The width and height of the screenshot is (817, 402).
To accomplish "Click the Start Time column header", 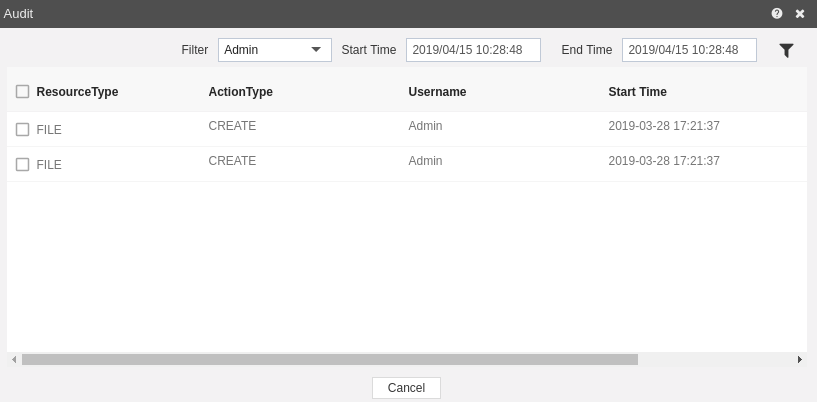I will 637,92.
